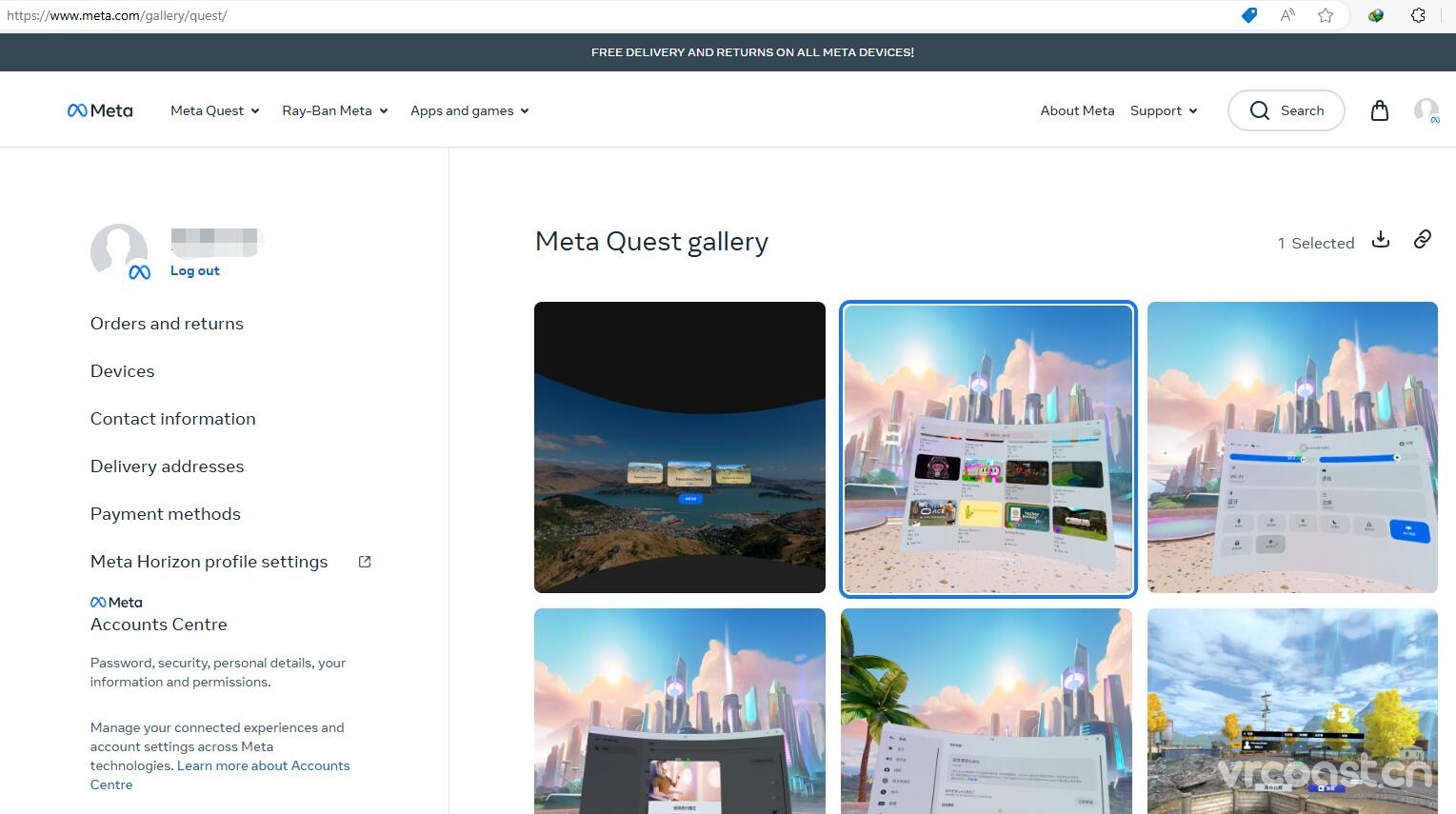Image resolution: width=1456 pixels, height=814 pixels.
Task: Open the shopping bag icon
Action: (1379, 110)
